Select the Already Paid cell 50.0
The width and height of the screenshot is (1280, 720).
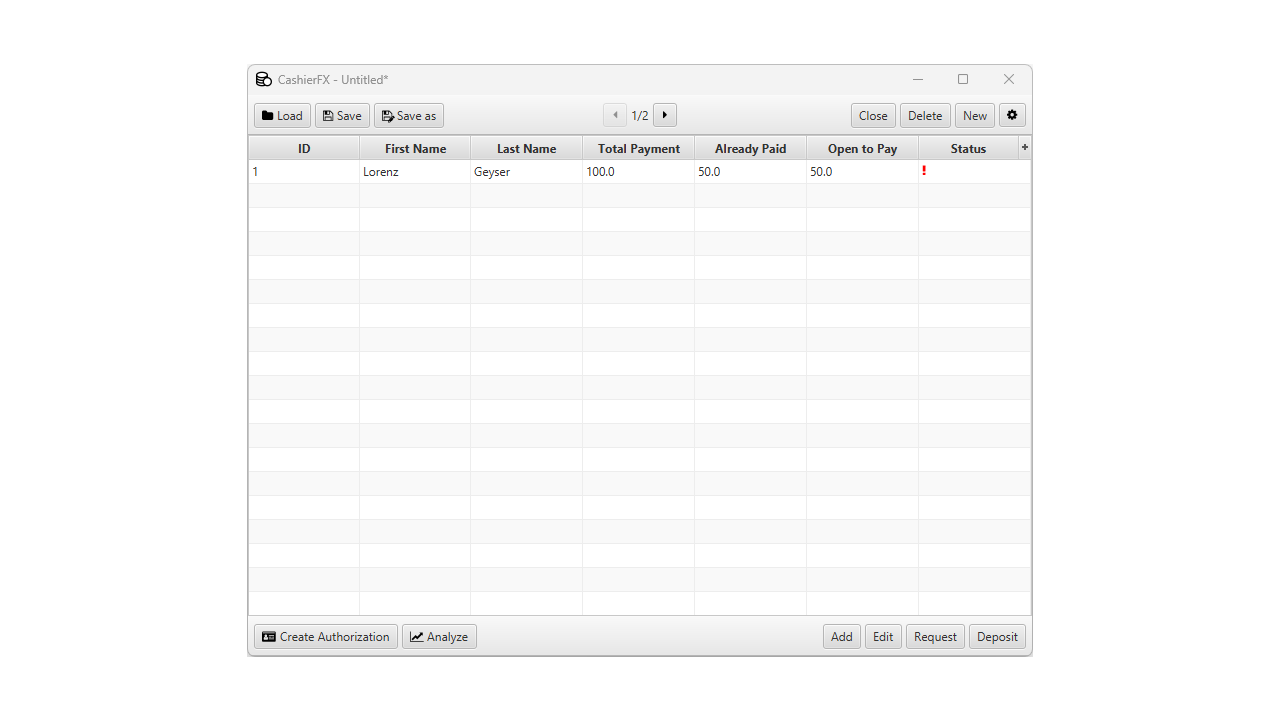point(750,172)
